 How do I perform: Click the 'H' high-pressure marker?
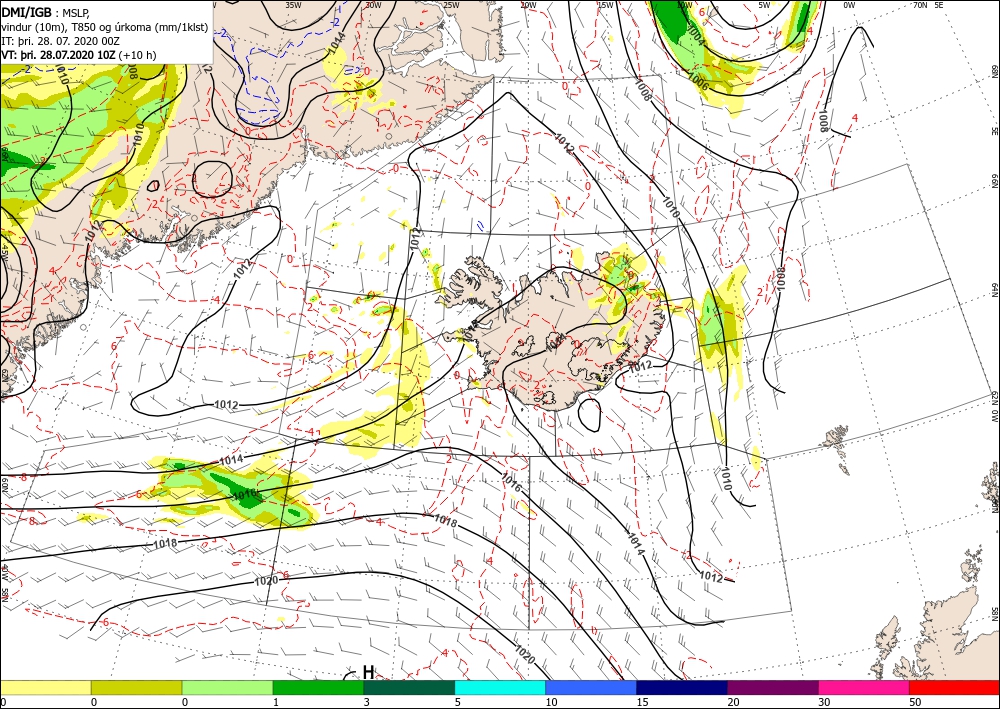point(368,672)
